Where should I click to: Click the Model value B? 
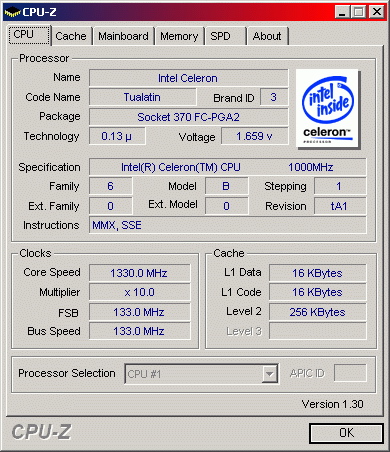(x=227, y=186)
